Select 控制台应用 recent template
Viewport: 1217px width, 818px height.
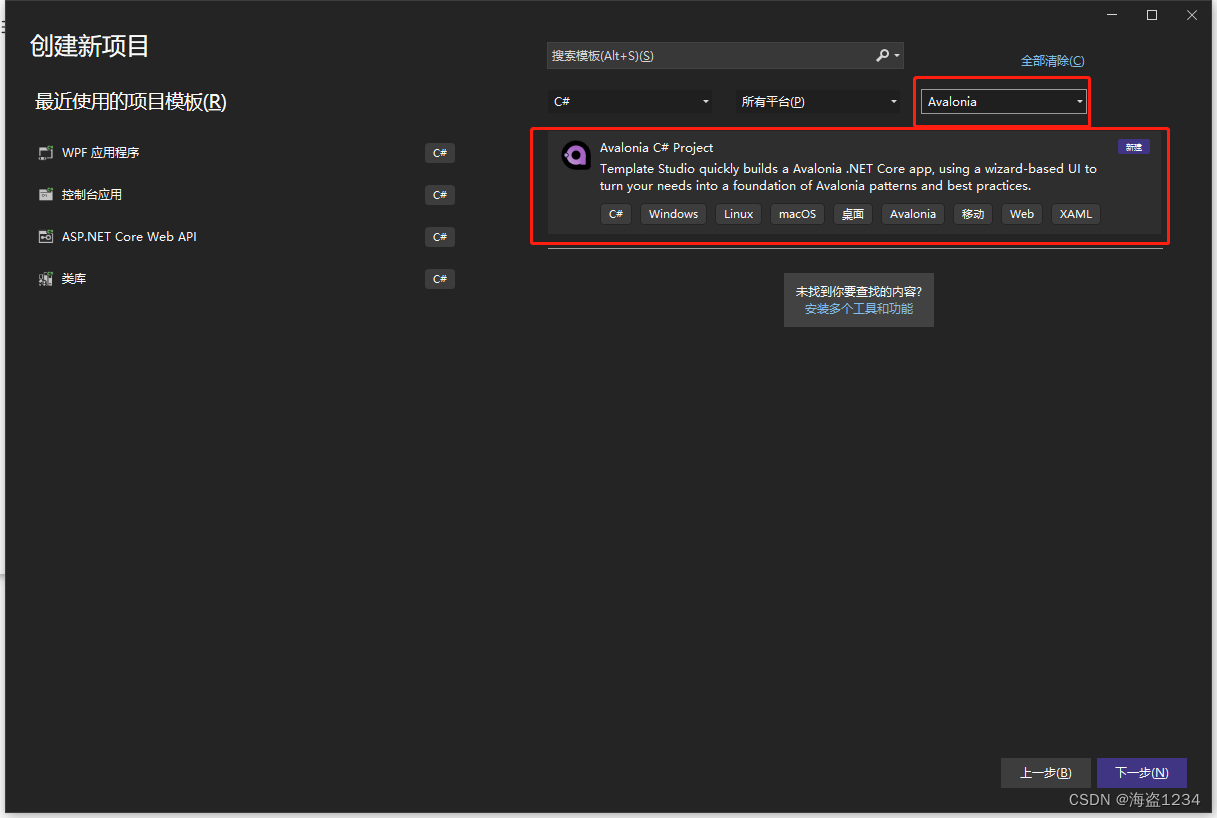tap(245, 195)
